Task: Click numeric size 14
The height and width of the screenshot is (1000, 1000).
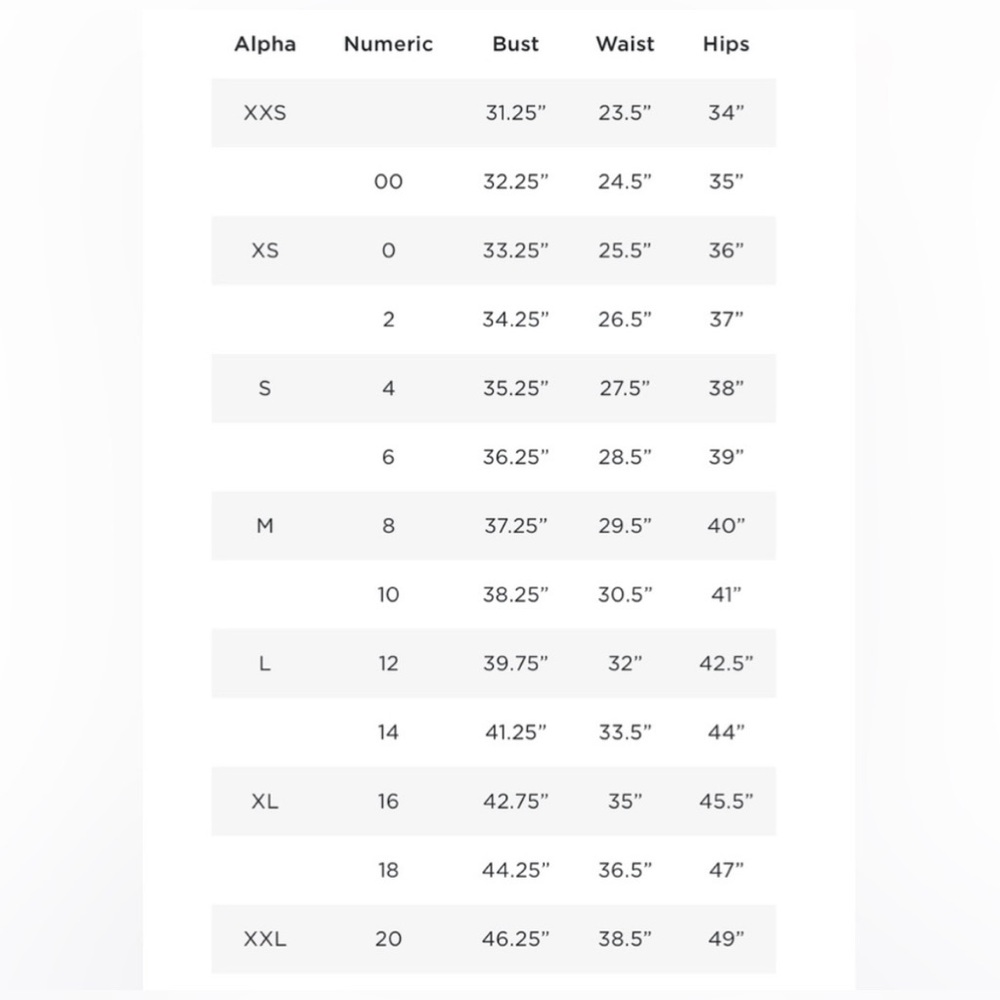Action: point(388,732)
